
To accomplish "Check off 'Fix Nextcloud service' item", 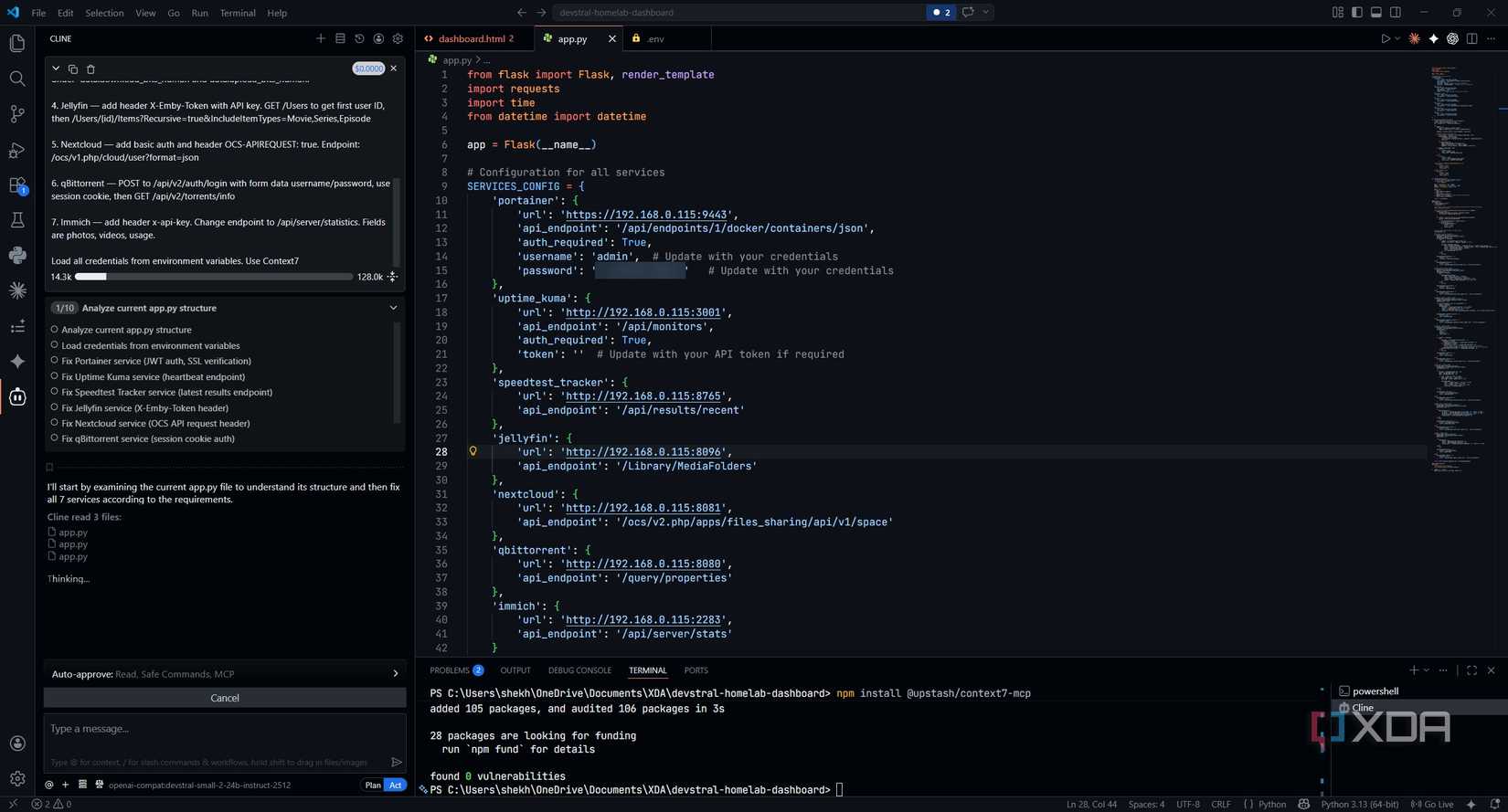I will click(54, 423).
